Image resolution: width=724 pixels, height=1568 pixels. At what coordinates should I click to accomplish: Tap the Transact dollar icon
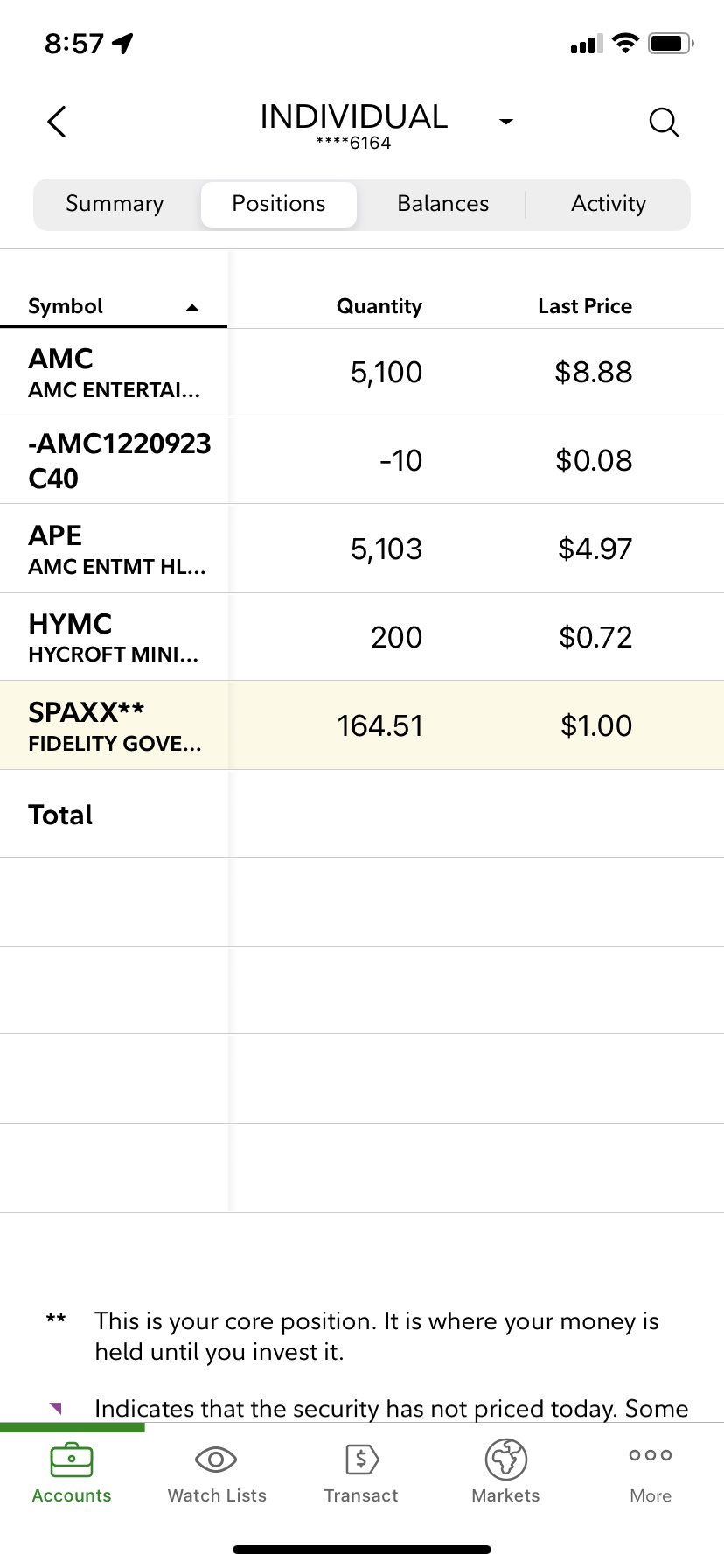point(361,1459)
